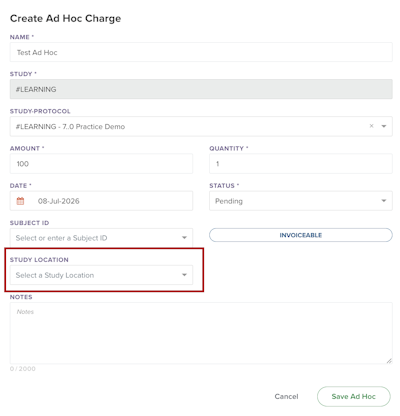Open the Status dropdown showing Pending
Image resolution: width=400 pixels, height=416 pixels.
click(x=301, y=201)
